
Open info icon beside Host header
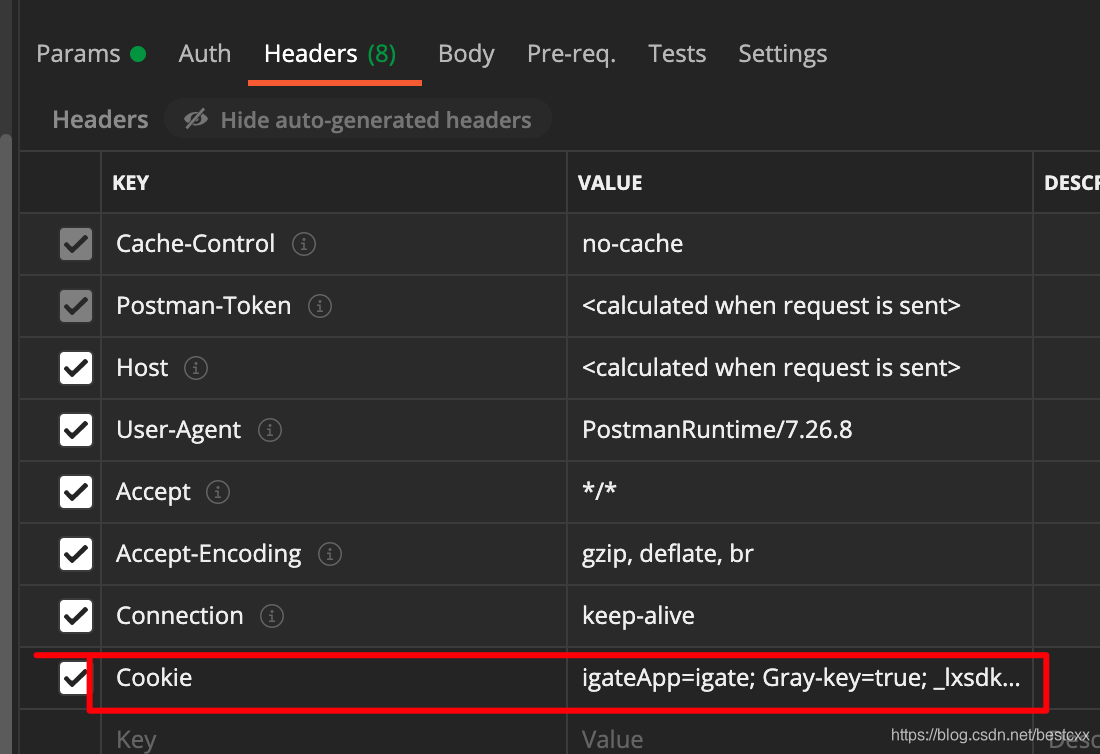click(x=196, y=368)
